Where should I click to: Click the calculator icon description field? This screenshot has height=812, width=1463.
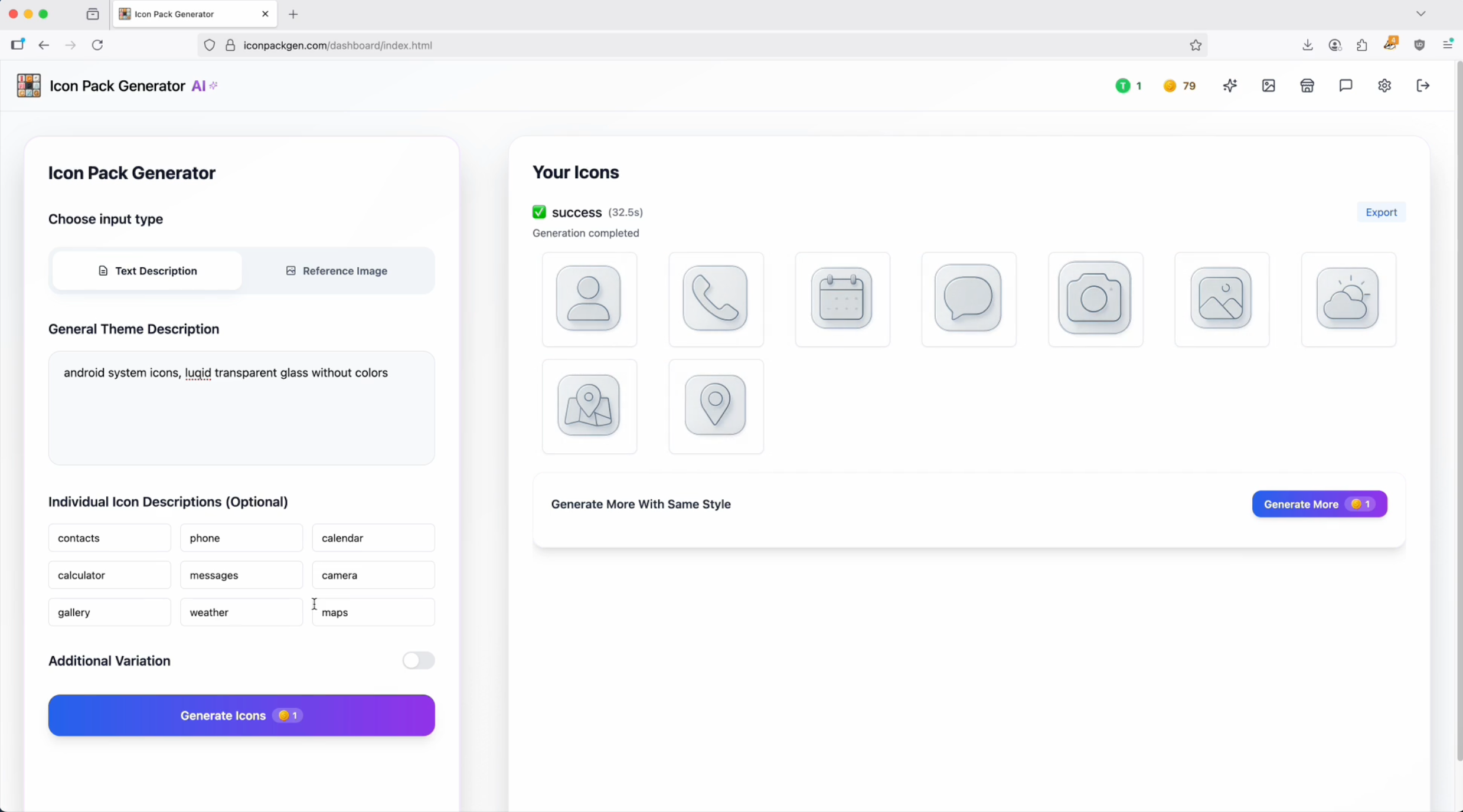110,575
